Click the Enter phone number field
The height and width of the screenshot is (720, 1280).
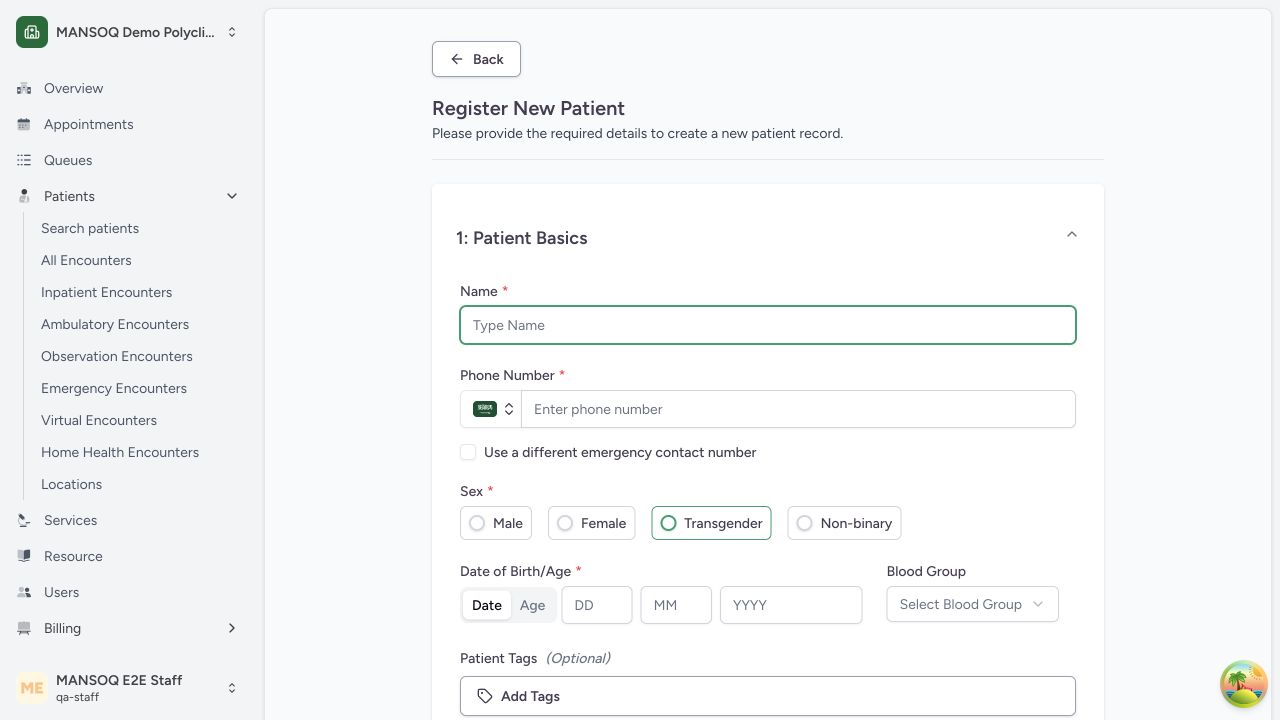click(x=798, y=409)
